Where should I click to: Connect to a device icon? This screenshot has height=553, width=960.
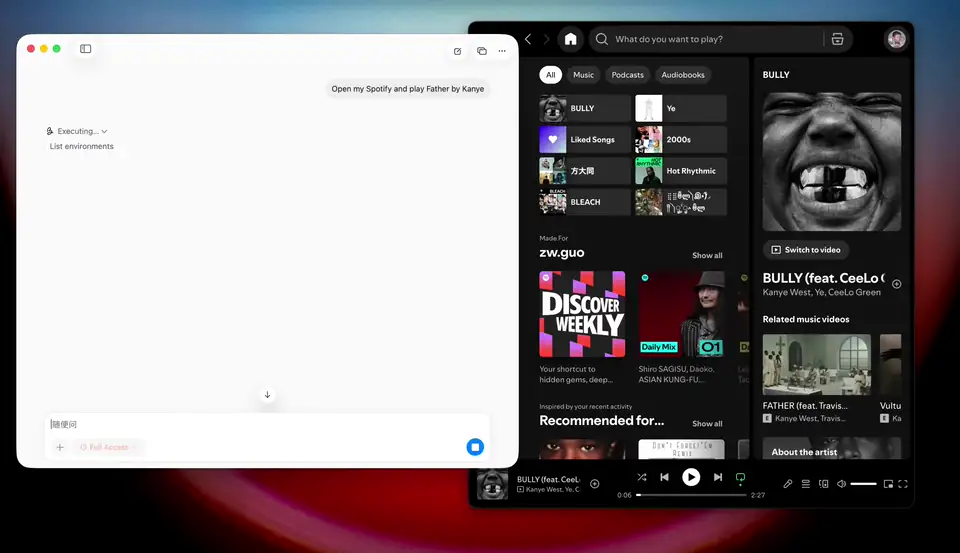823,484
